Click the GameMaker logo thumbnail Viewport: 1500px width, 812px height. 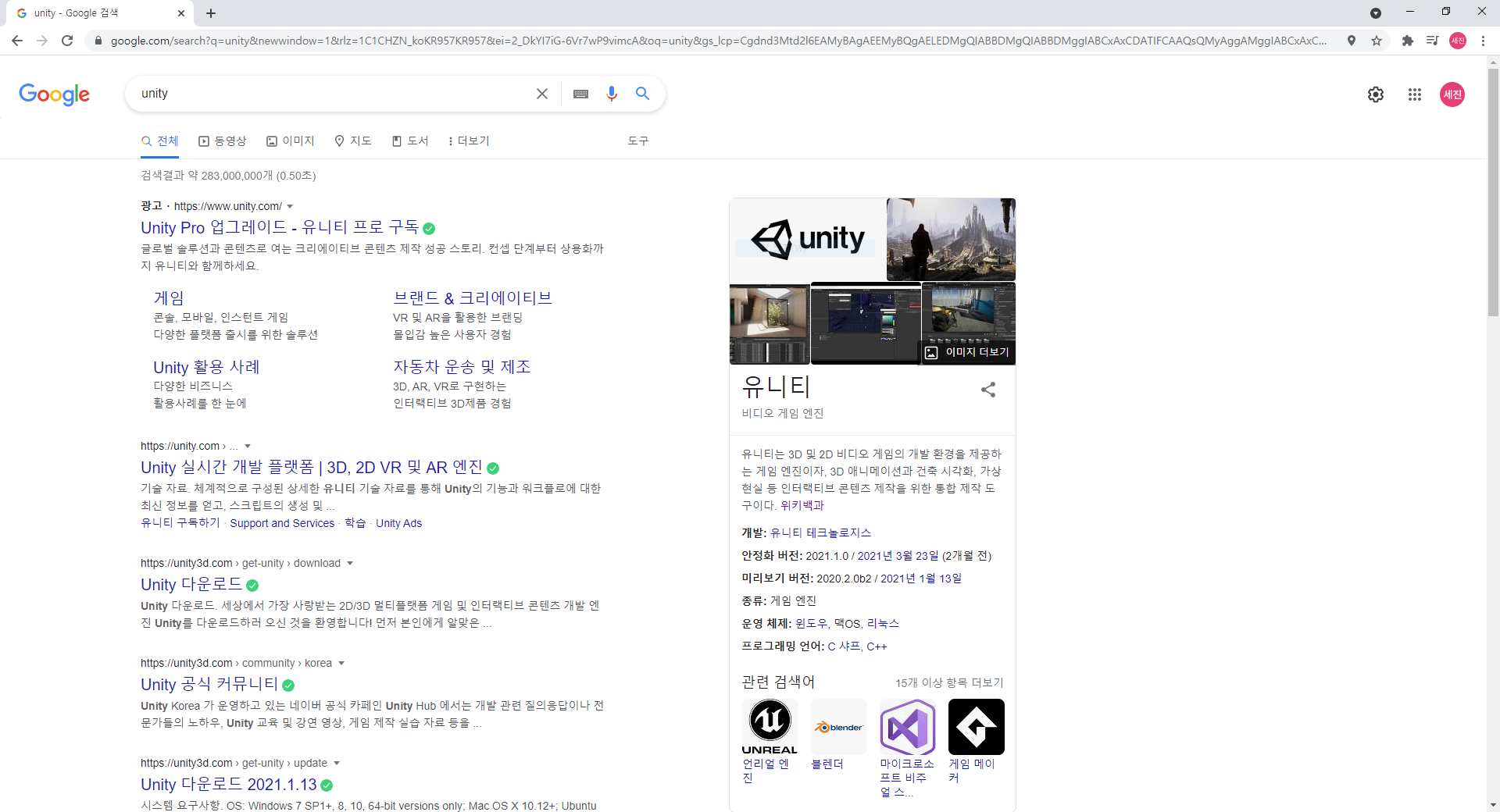pos(976,726)
